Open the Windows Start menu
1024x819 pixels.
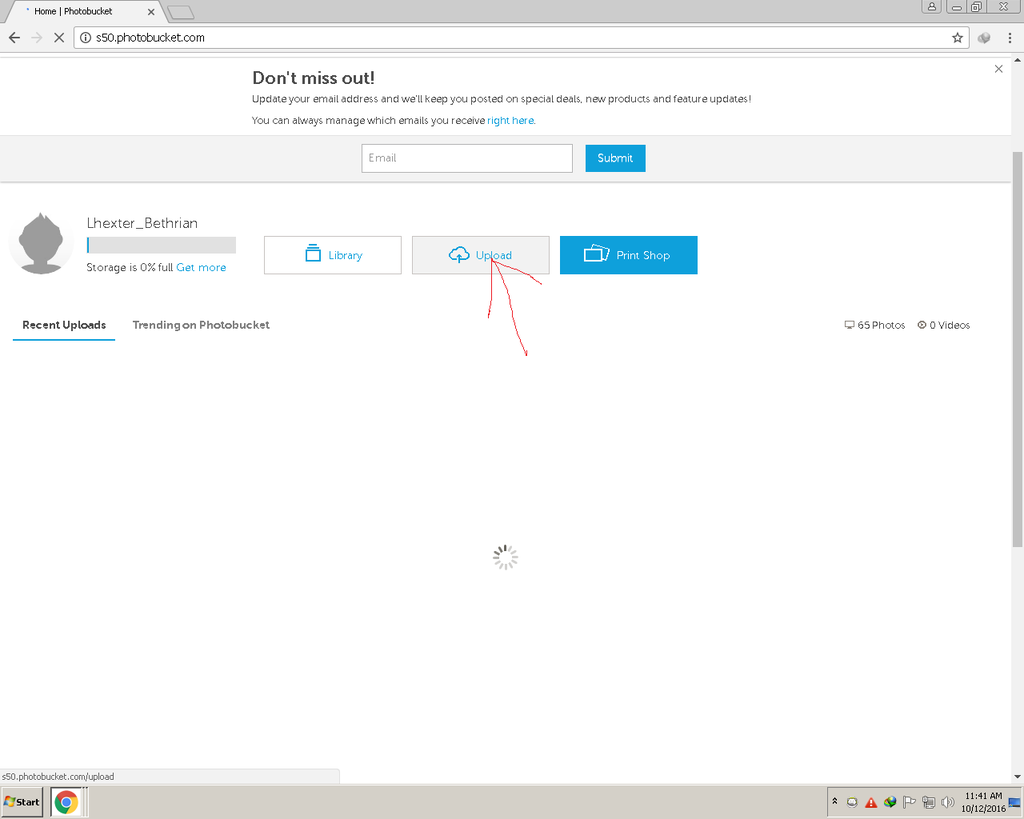[22, 802]
